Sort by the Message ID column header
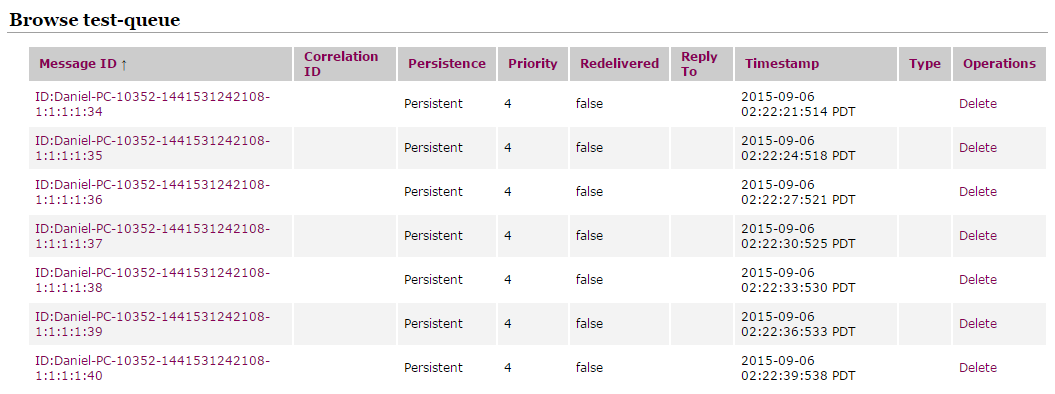Viewport: 1055px width, 394px height. 83,64
